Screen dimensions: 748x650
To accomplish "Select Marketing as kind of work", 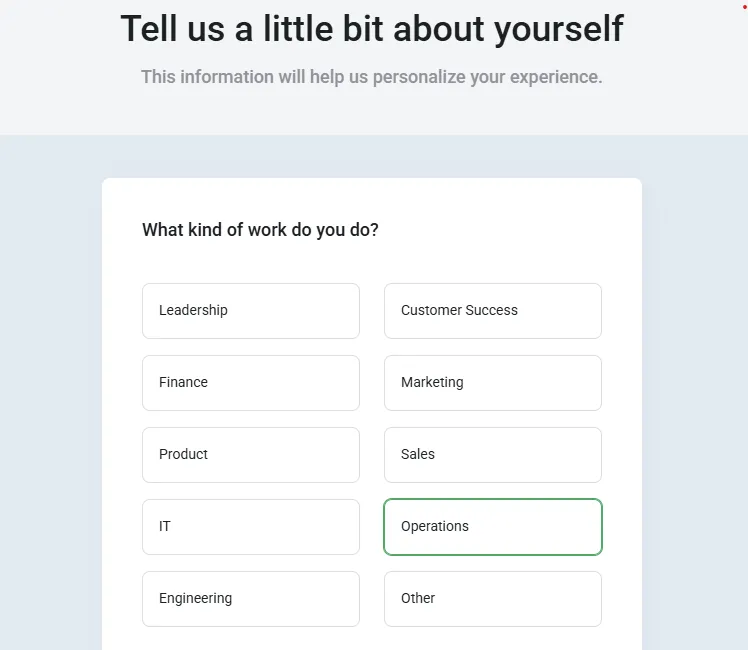I will (492, 383).
